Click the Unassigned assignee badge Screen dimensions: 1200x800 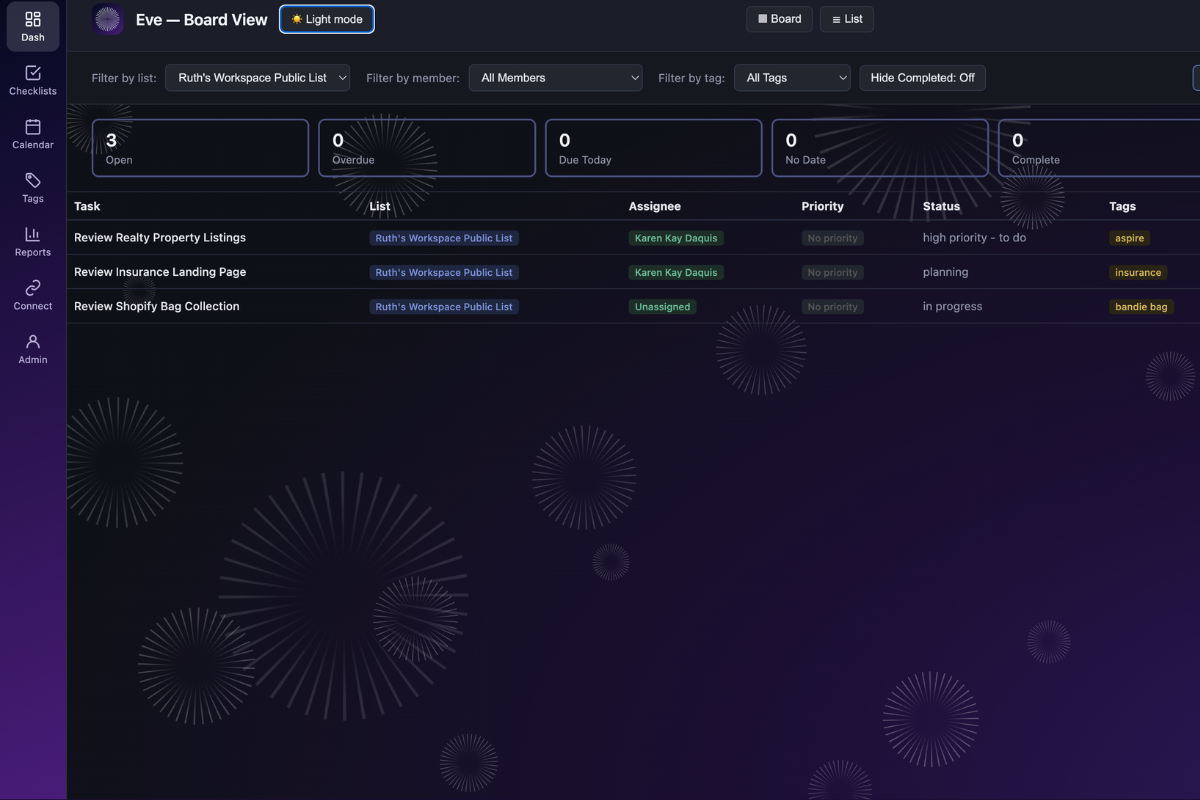663,307
